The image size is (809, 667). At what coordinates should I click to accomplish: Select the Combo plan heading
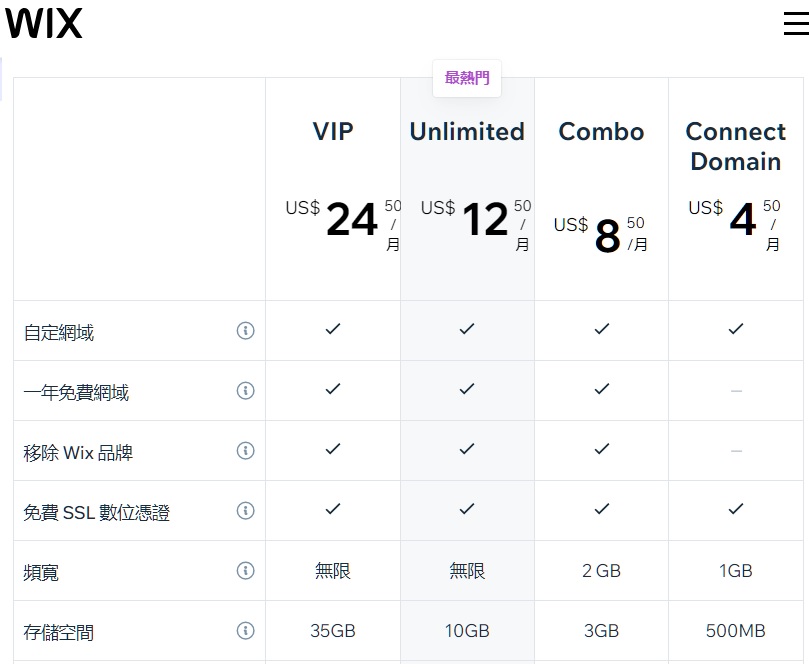(602, 131)
